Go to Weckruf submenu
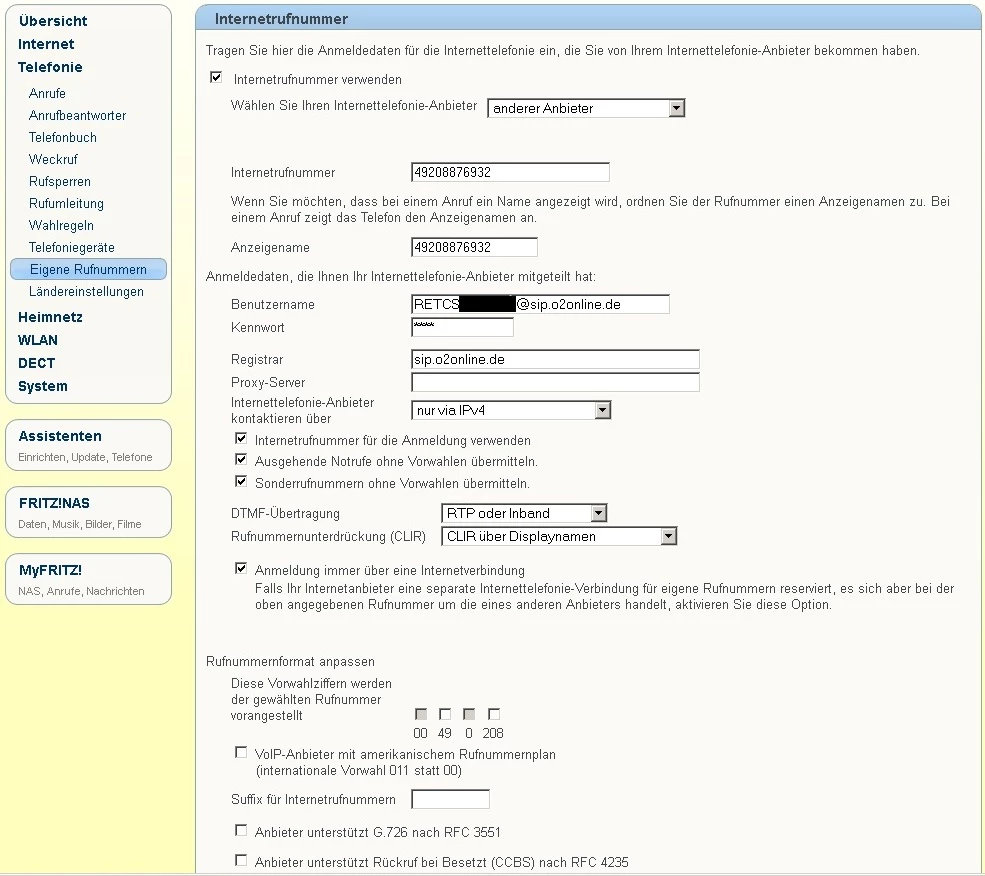 [53, 160]
